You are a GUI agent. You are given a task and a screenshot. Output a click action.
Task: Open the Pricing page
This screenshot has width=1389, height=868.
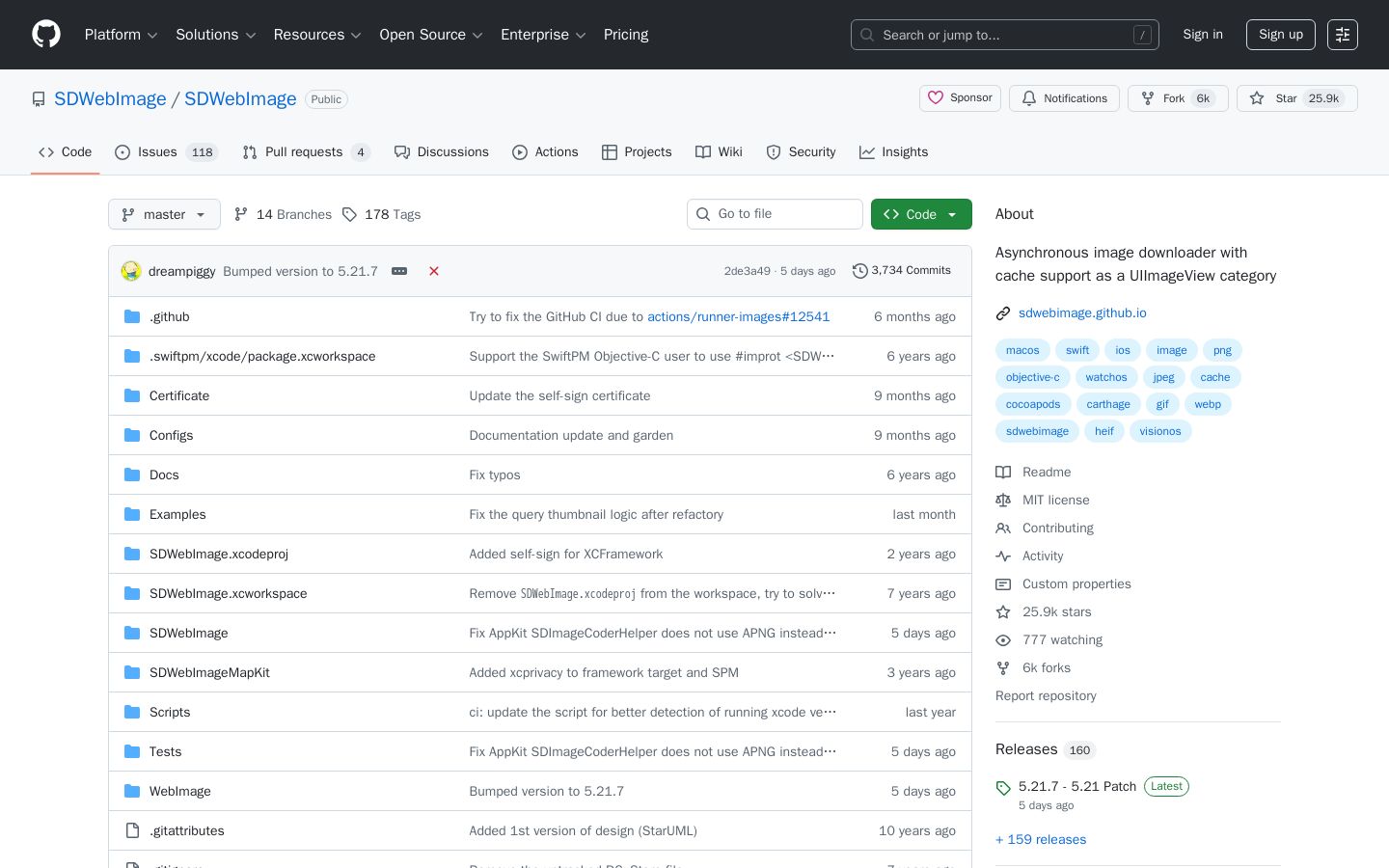[626, 35]
